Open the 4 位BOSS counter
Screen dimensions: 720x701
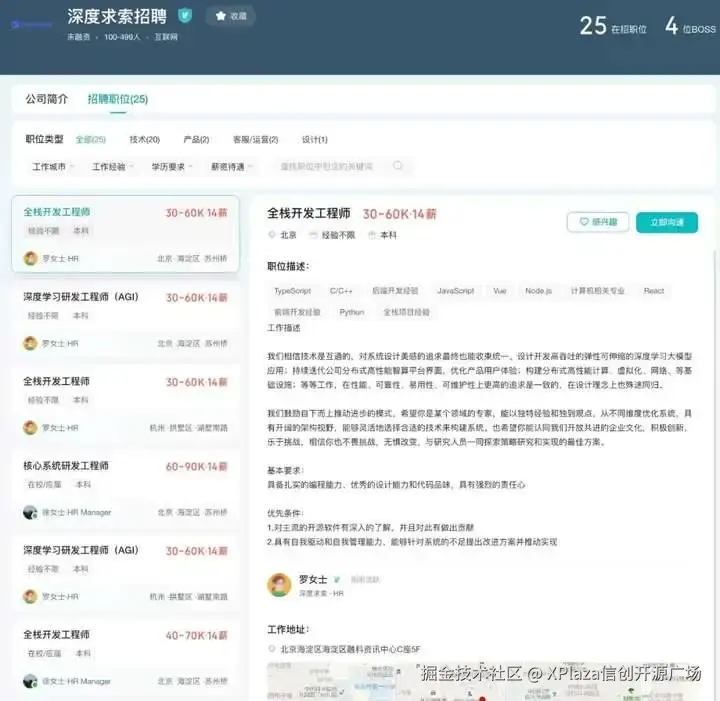pos(690,26)
